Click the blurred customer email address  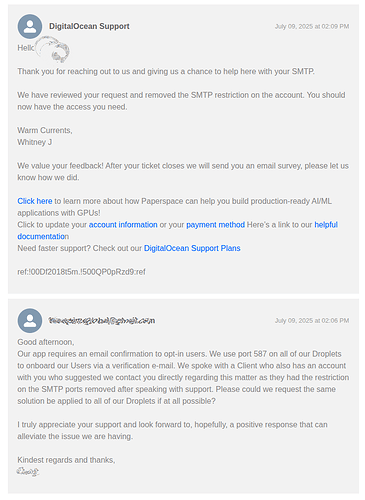[102, 321]
